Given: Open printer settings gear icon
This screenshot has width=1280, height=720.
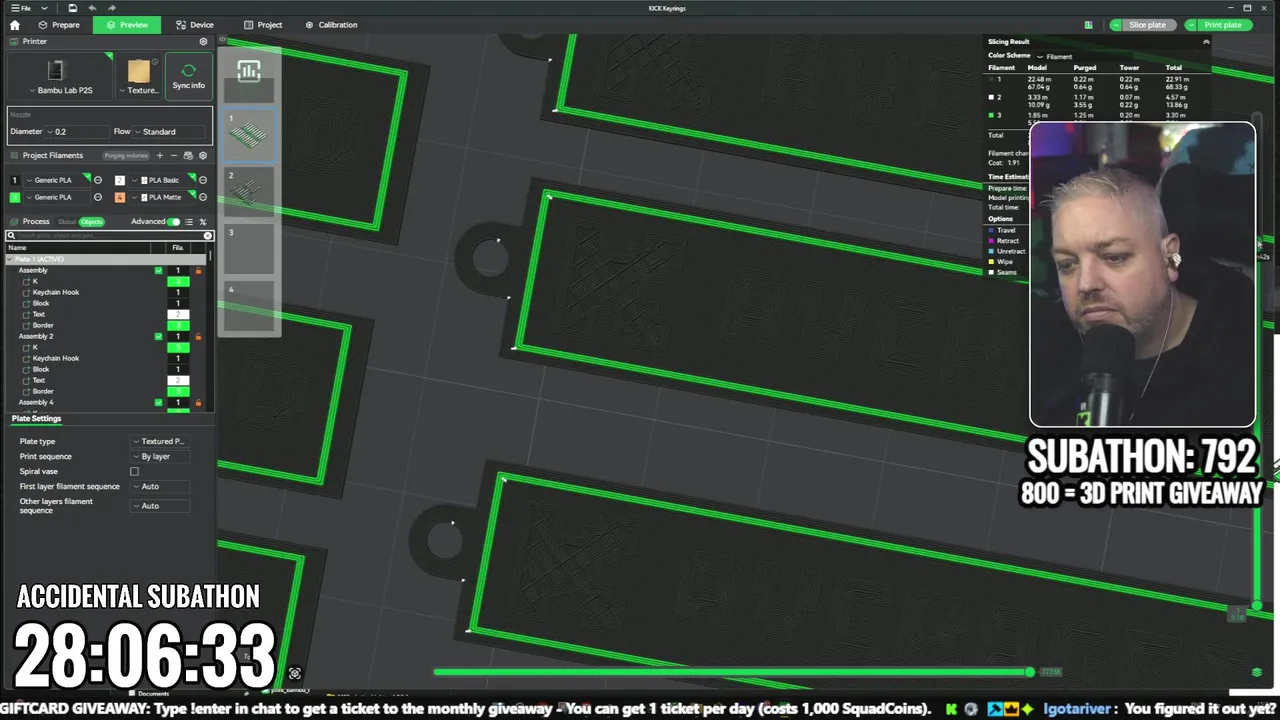Looking at the screenshot, I should click(x=203, y=42).
